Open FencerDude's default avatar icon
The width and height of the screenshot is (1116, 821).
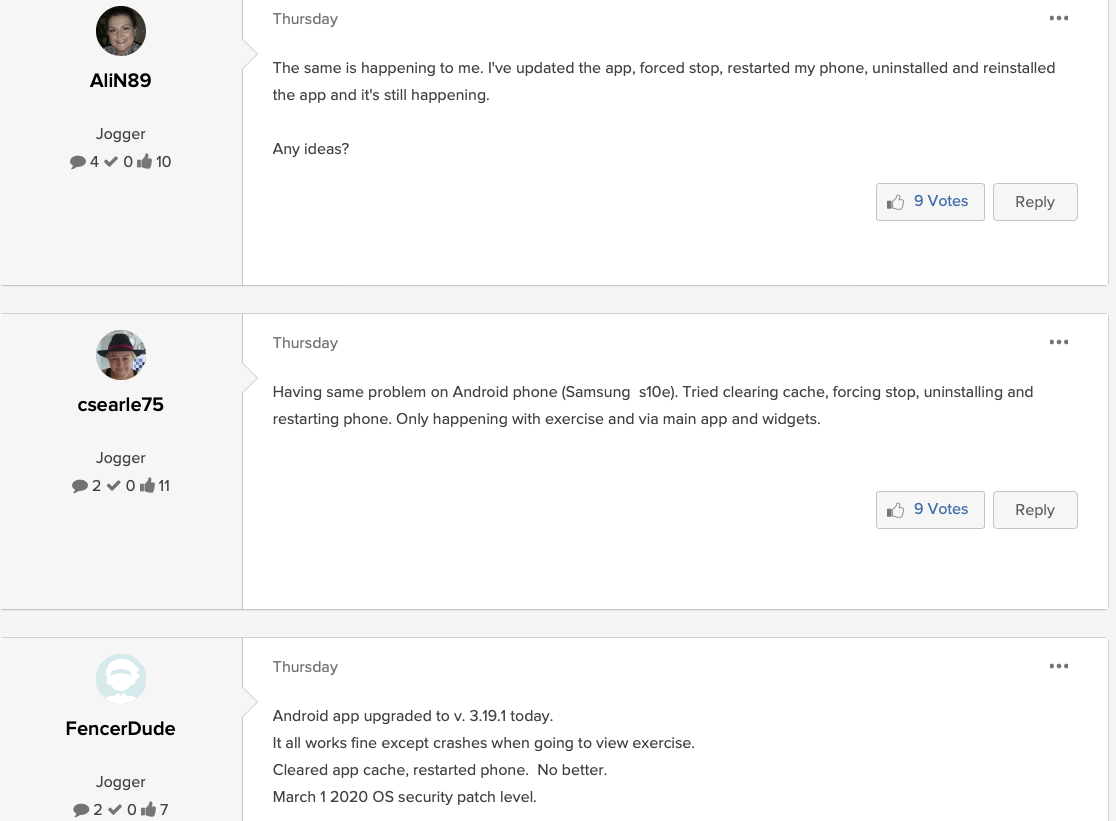pos(121,679)
